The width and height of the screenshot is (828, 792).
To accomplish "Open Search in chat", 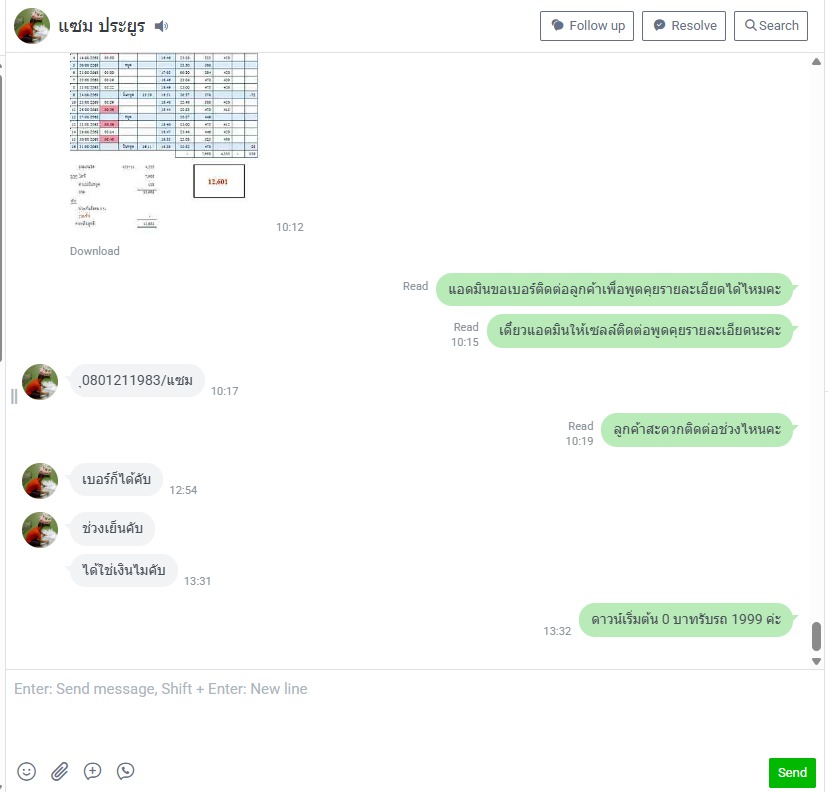I will (771, 26).
